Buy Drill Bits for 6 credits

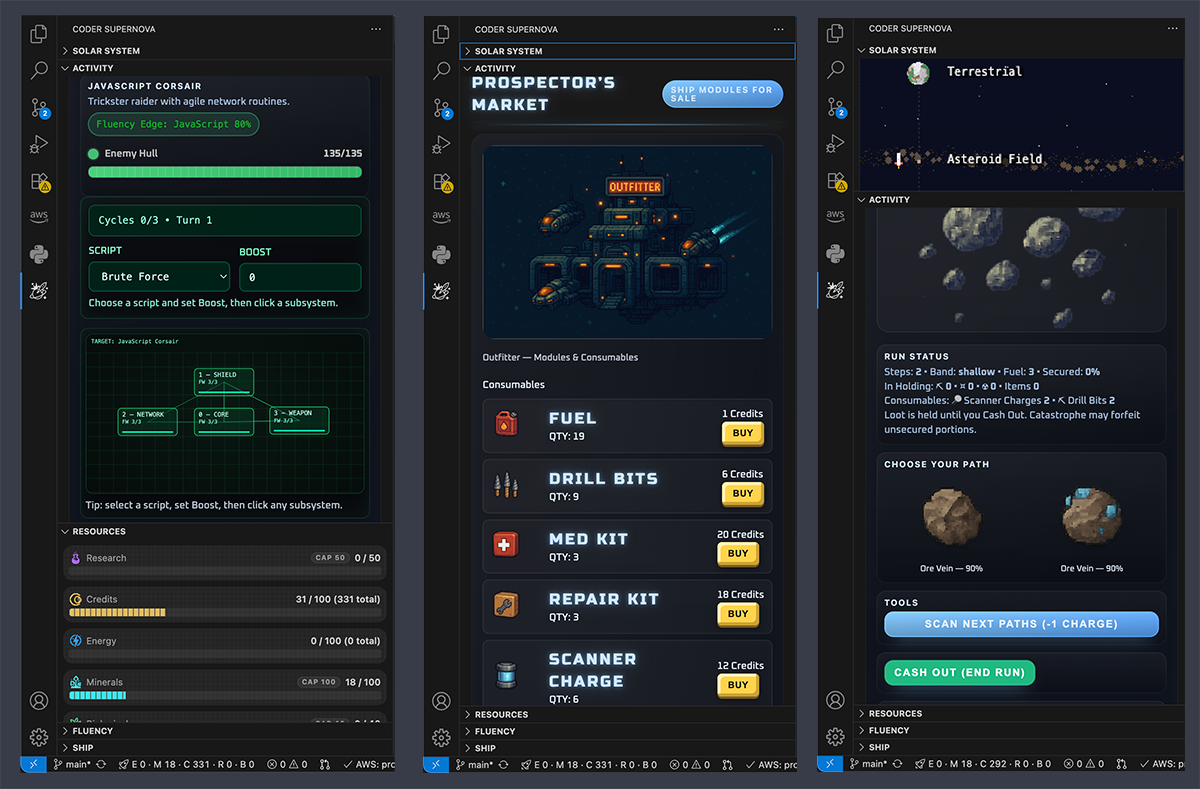[x=743, y=493]
